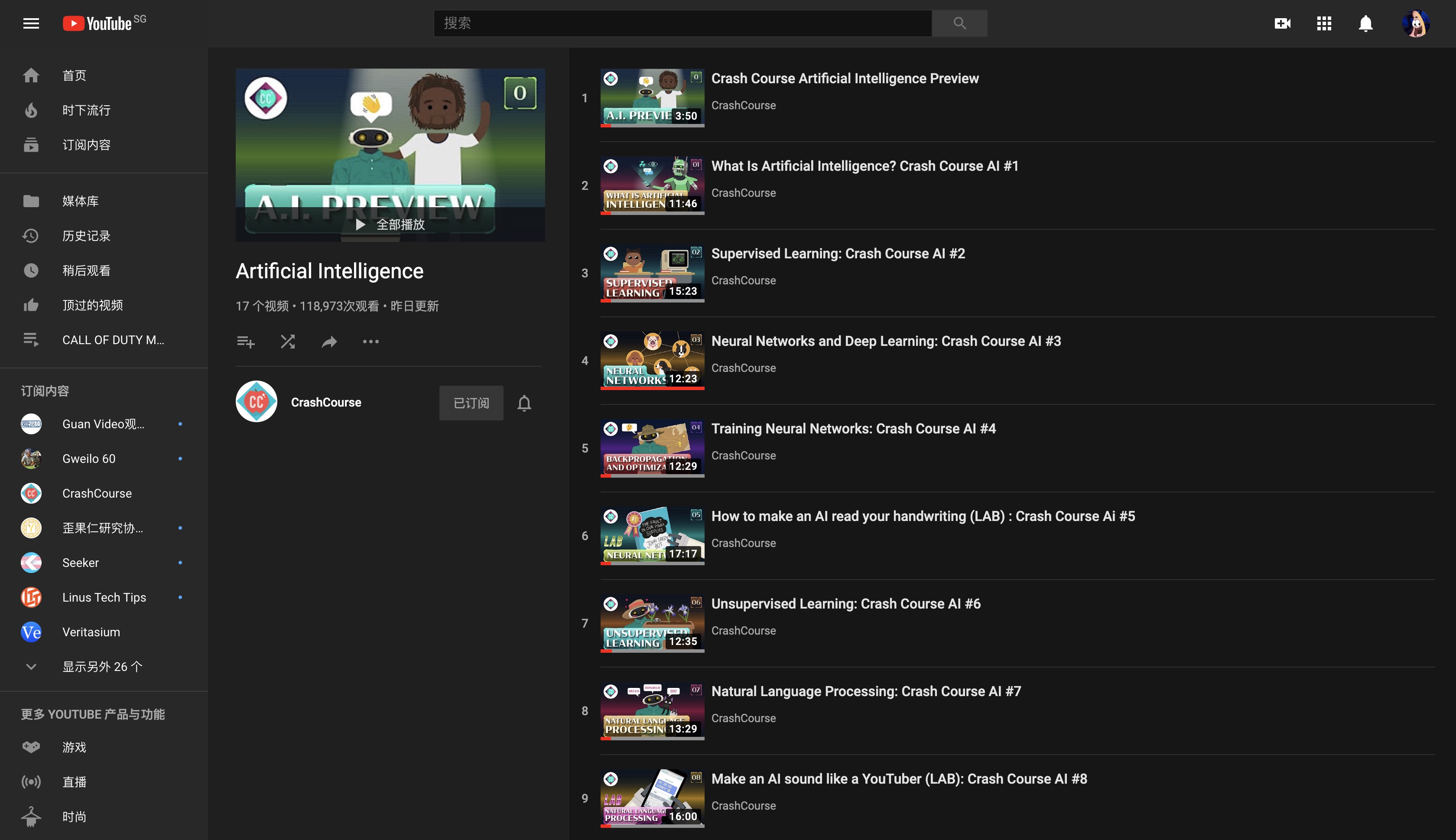
Task: Toggle the hamburger guide menu
Action: 31,23
